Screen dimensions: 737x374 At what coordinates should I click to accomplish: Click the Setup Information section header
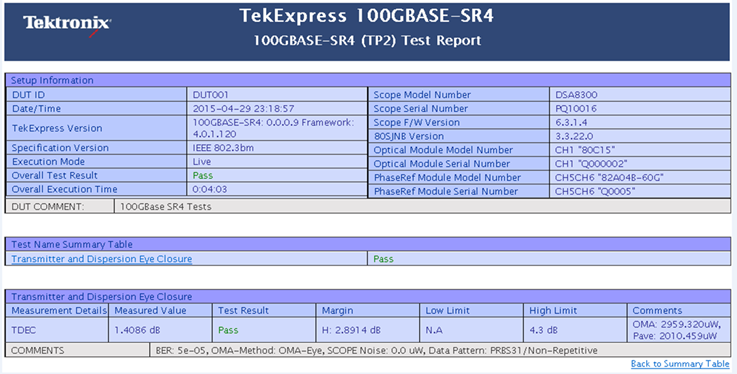pyautogui.click(x=368, y=80)
